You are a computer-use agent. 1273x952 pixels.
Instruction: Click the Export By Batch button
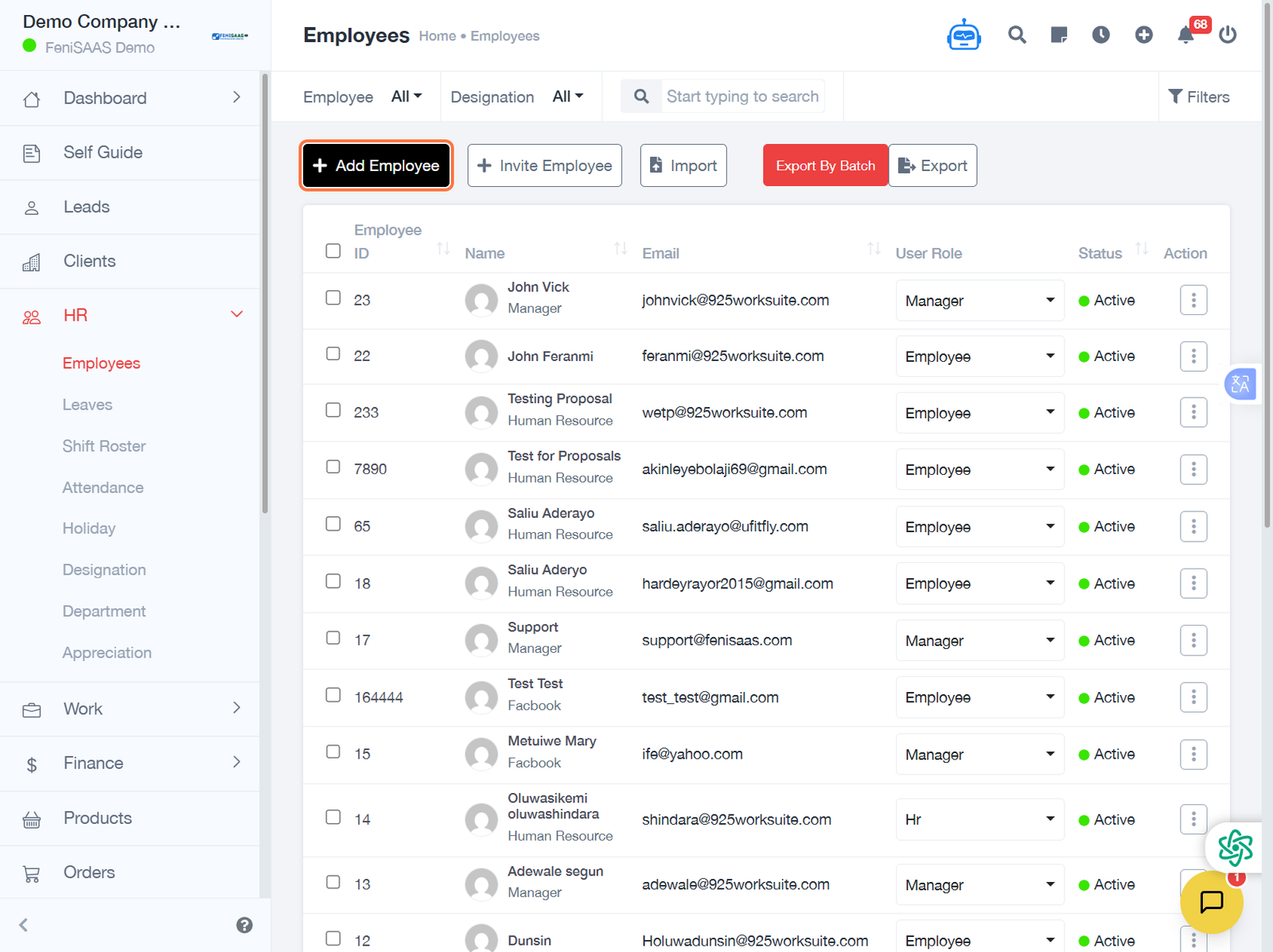click(x=825, y=165)
